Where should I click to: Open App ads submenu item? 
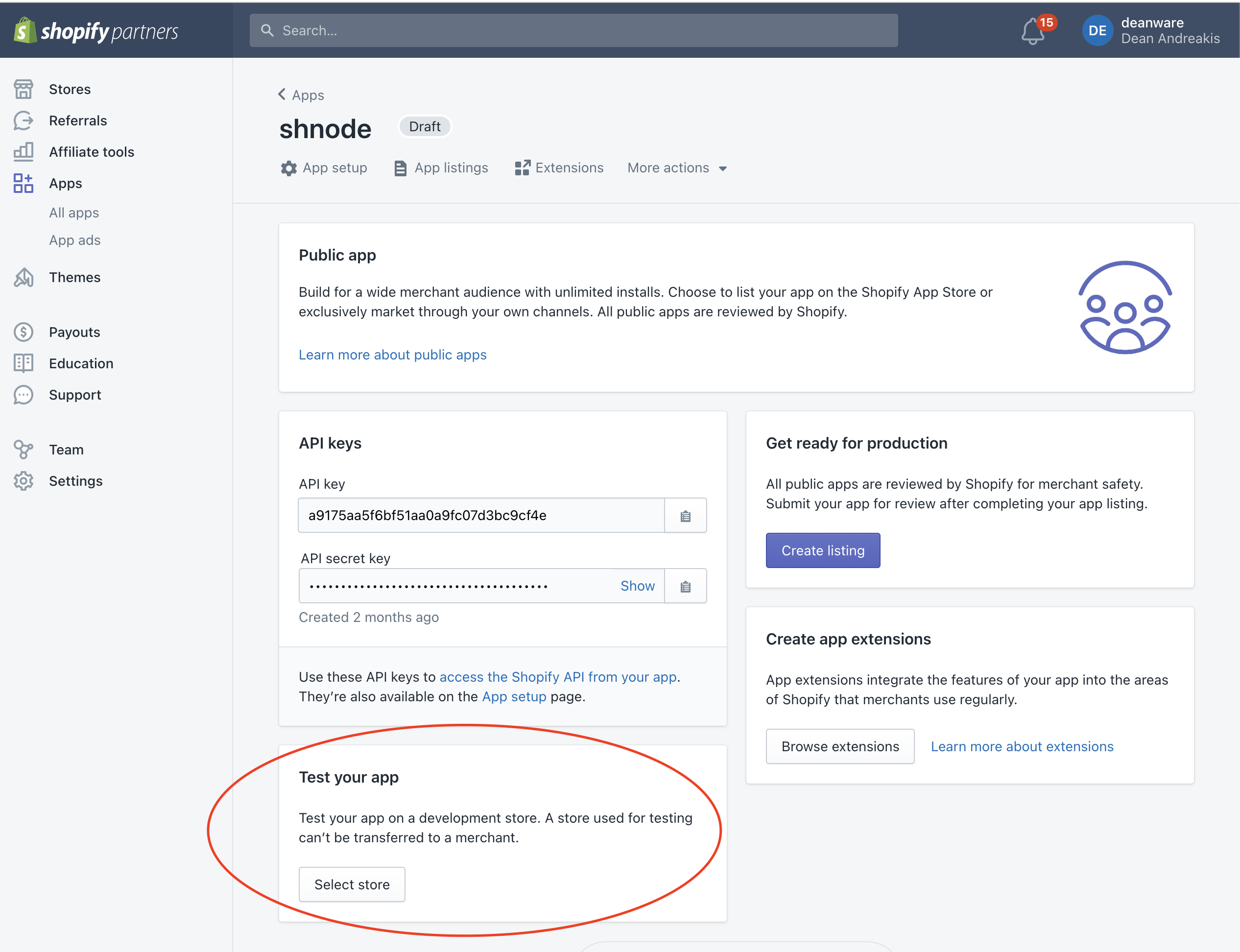tap(74, 239)
